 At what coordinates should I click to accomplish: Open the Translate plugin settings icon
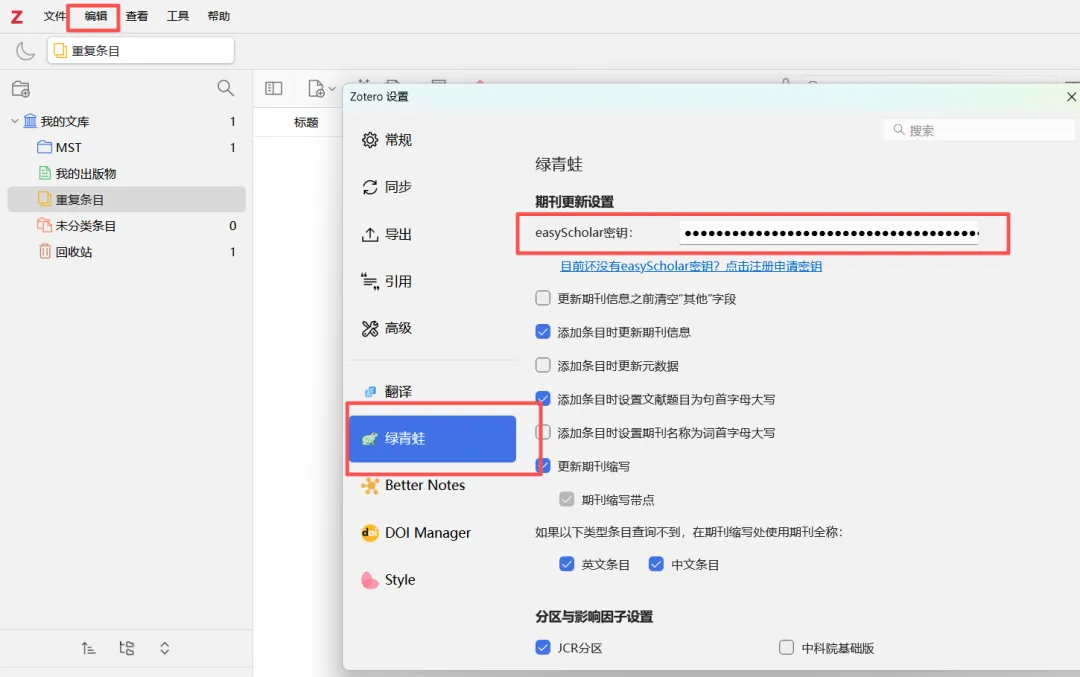(x=370, y=392)
